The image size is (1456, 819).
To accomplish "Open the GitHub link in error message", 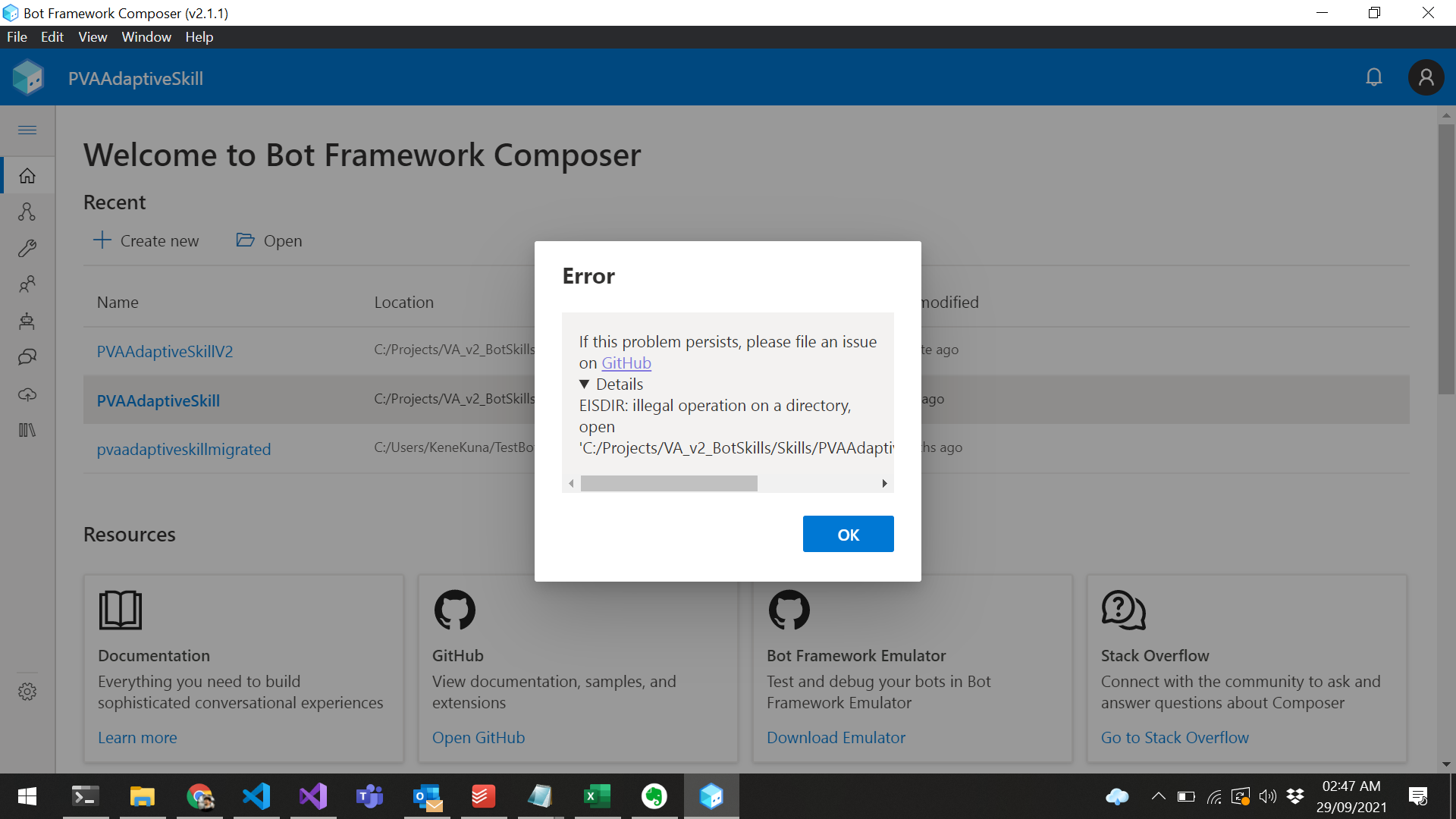I will pos(626,362).
